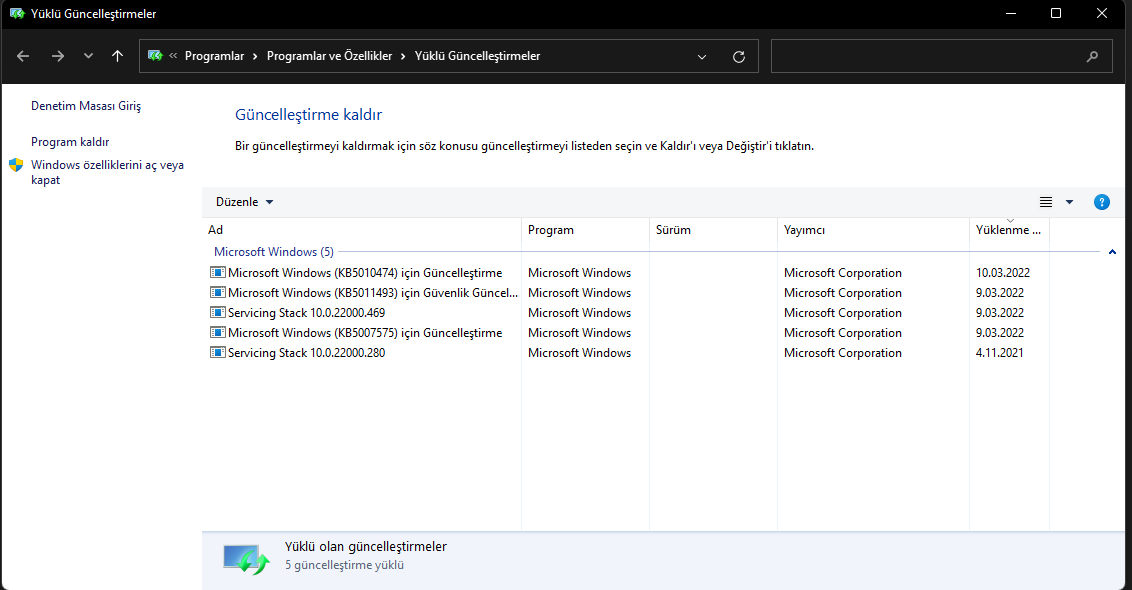Click the search magnifier icon
Screen dimensions: 1132x590
click(1092, 56)
